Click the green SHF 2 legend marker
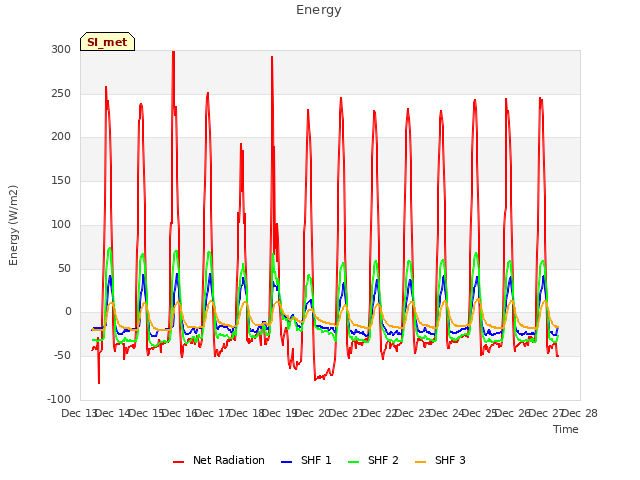 pyautogui.click(x=353, y=462)
